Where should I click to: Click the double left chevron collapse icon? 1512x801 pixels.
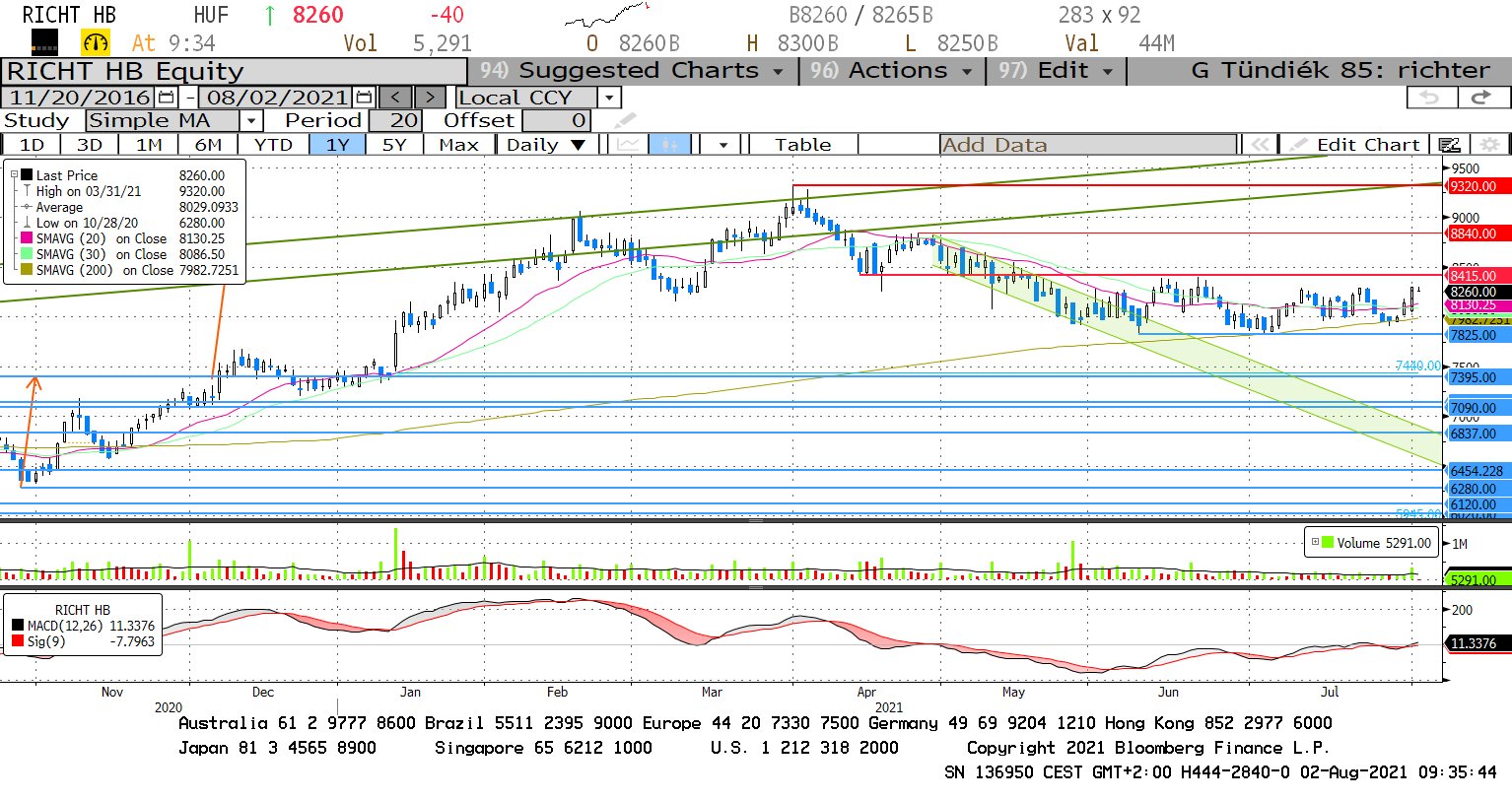1259,145
